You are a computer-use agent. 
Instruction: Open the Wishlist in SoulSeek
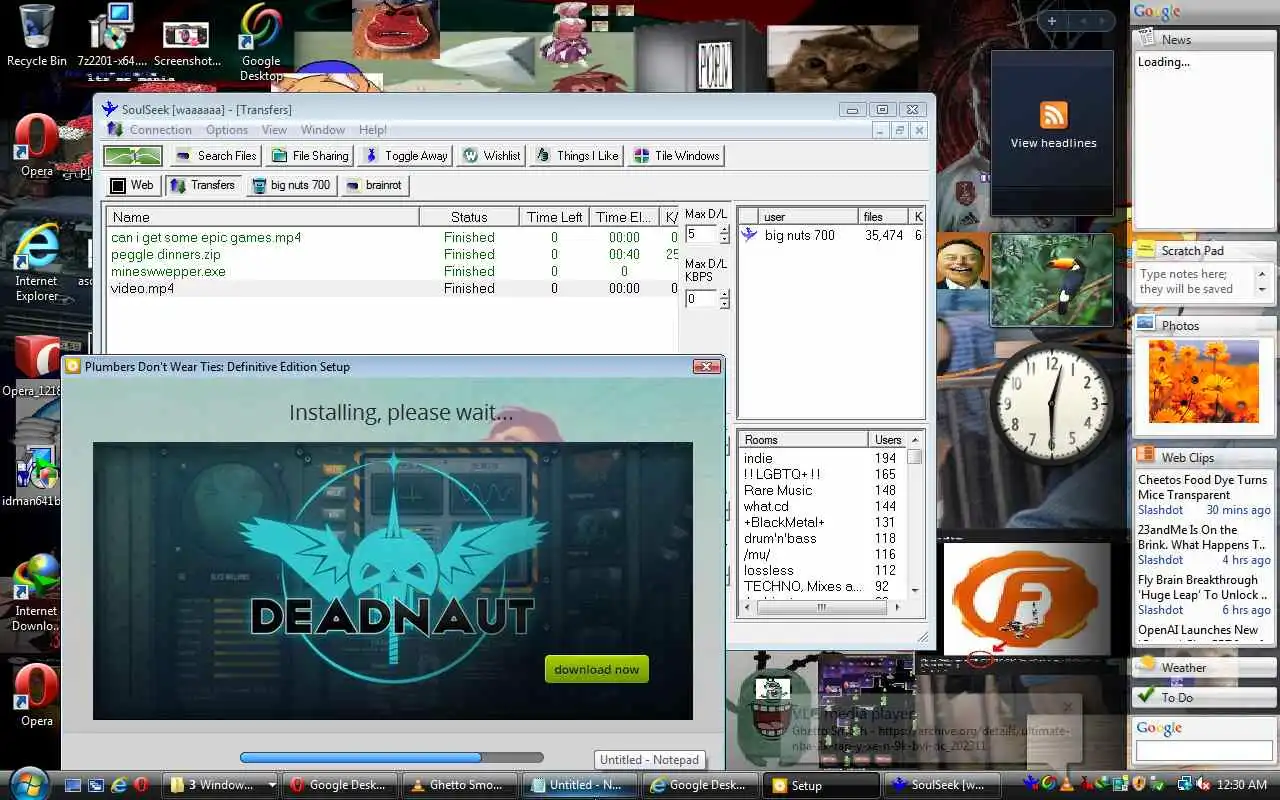(492, 156)
